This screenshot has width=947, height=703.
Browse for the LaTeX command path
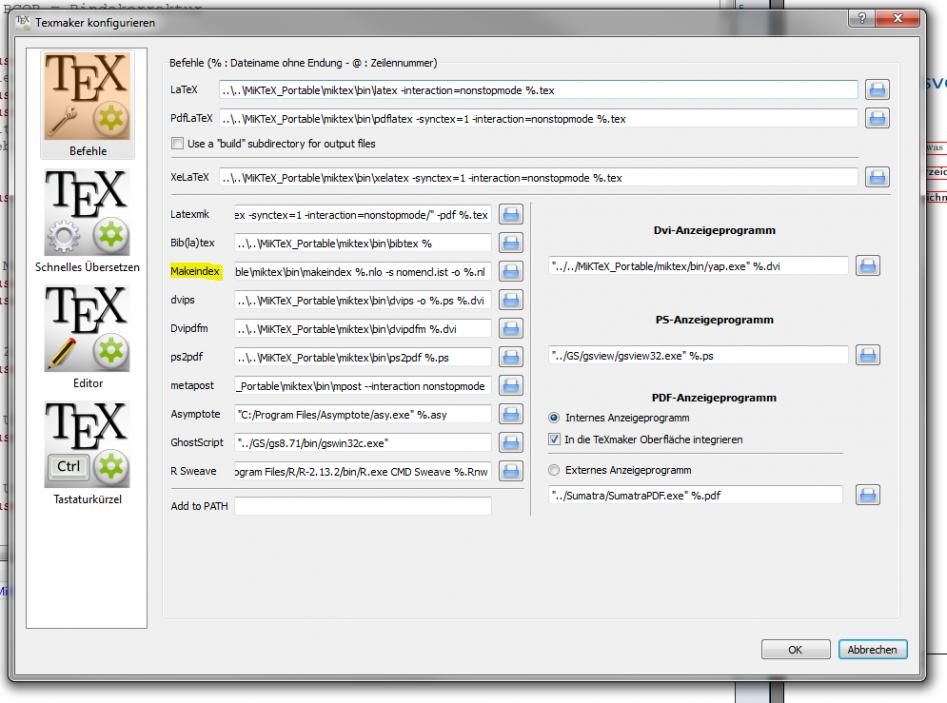click(877, 90)
